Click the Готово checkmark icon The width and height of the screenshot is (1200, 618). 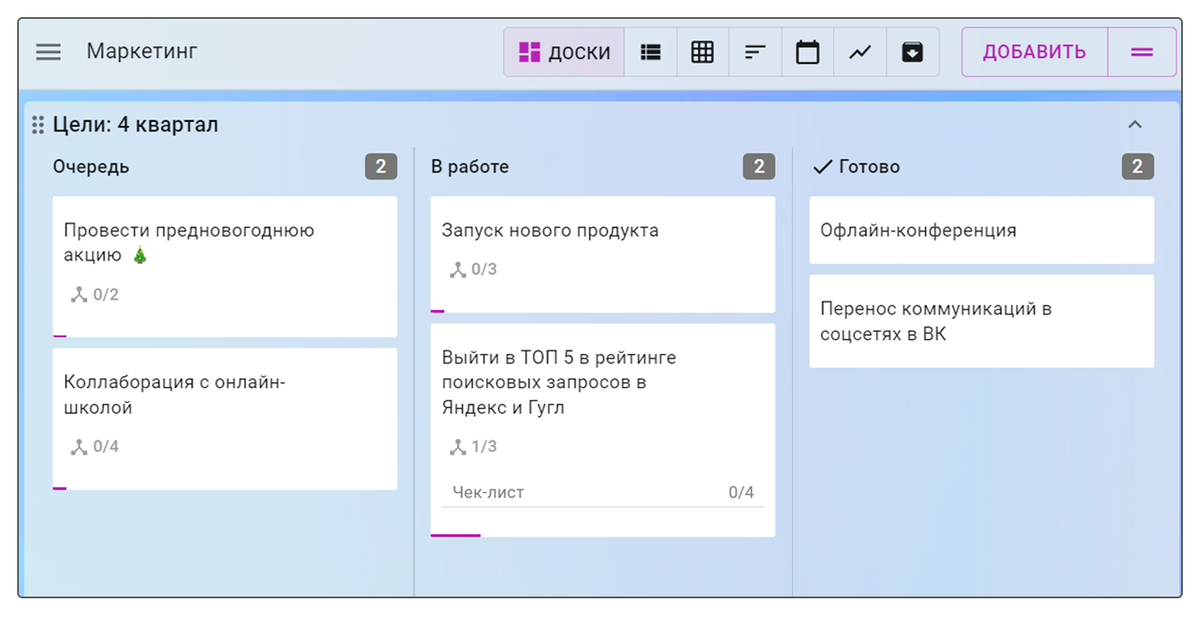click(x=822, y=167)
